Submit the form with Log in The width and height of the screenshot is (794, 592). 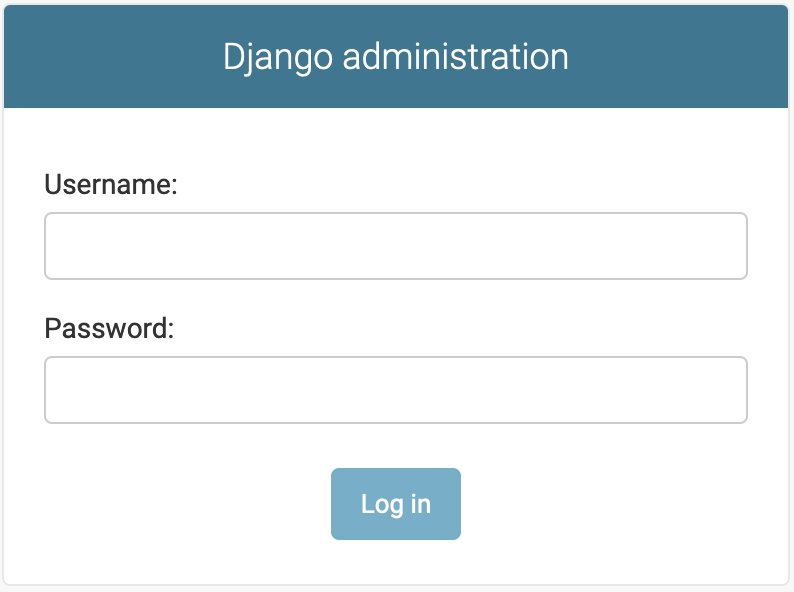tap(395, 504)
